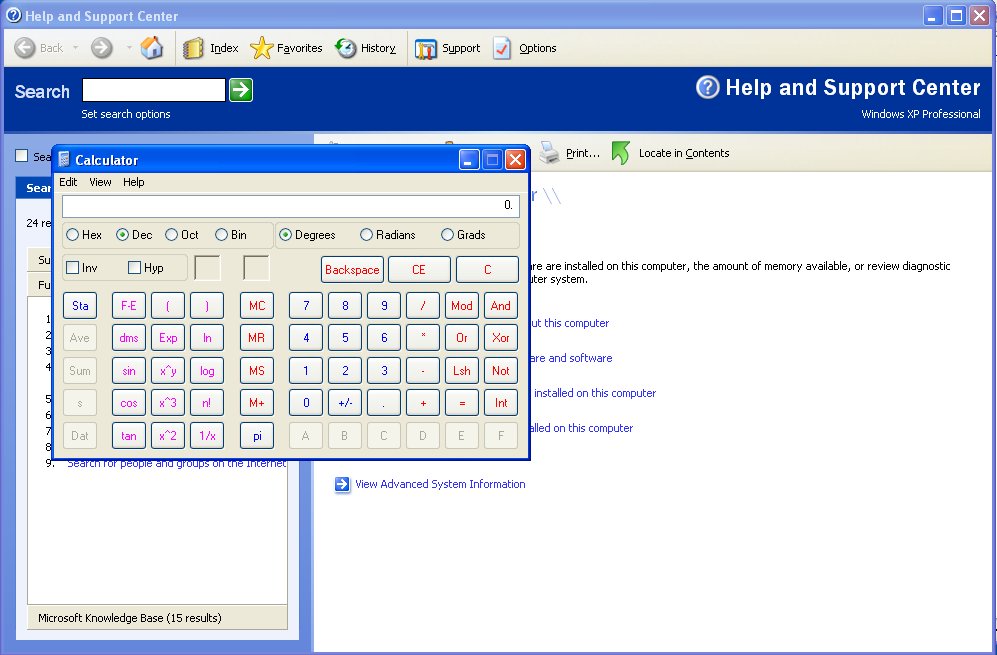Select Bin number system radio
The height and width of the screenshot is (655, 997).
pyautogui.click(x=221, y=235)
